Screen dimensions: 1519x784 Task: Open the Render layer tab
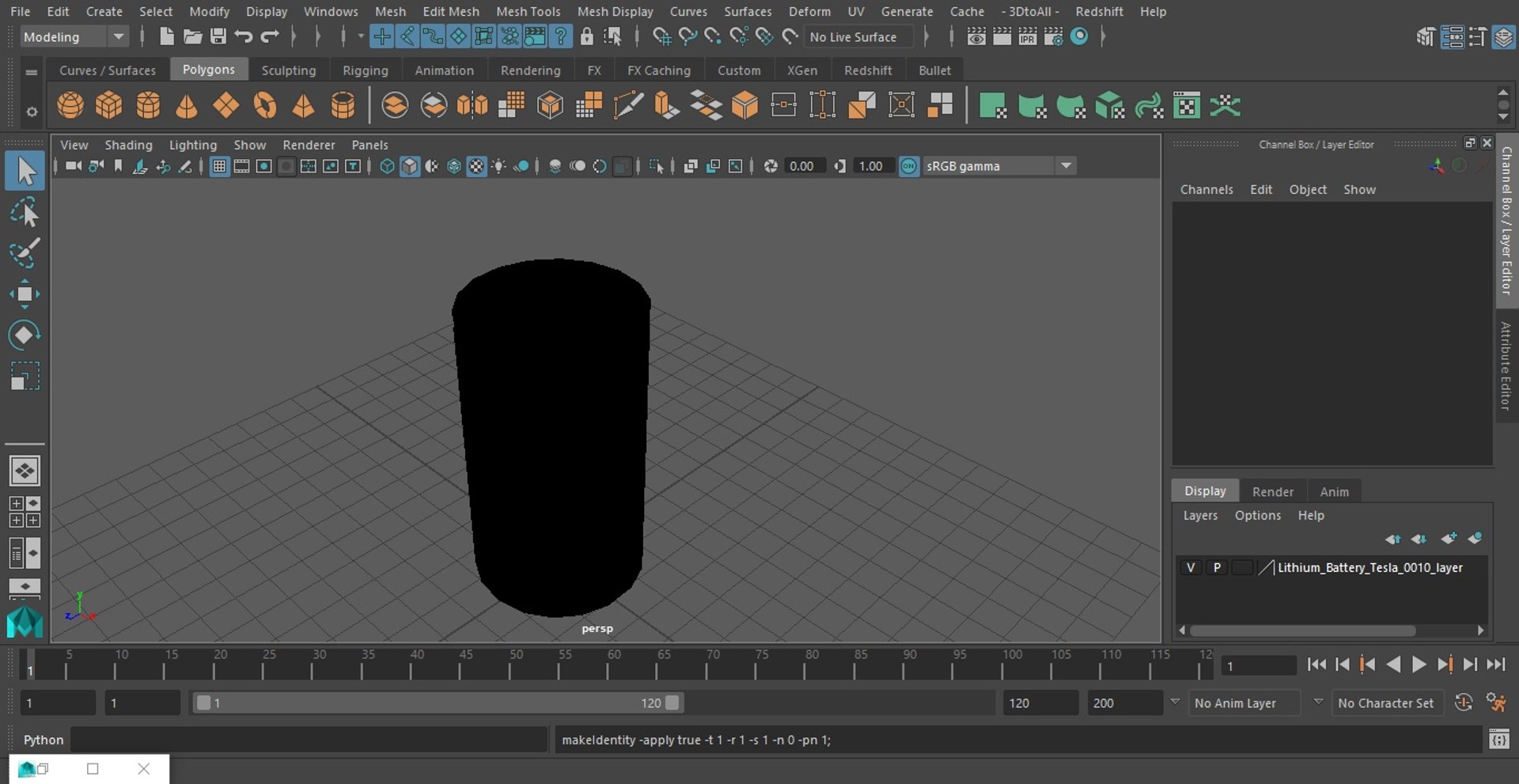(1273, 491)
